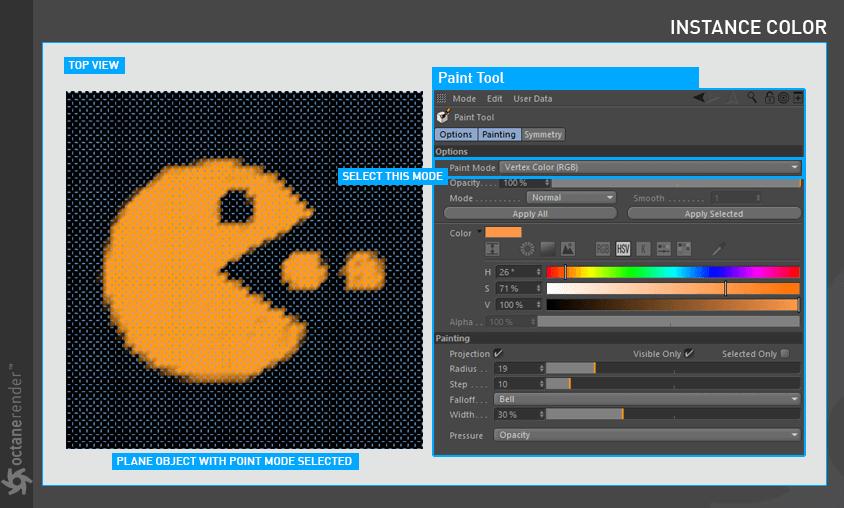The image size is (844, 508).
Task: Toggle the Projection checkbox
Action: (498, 353)
